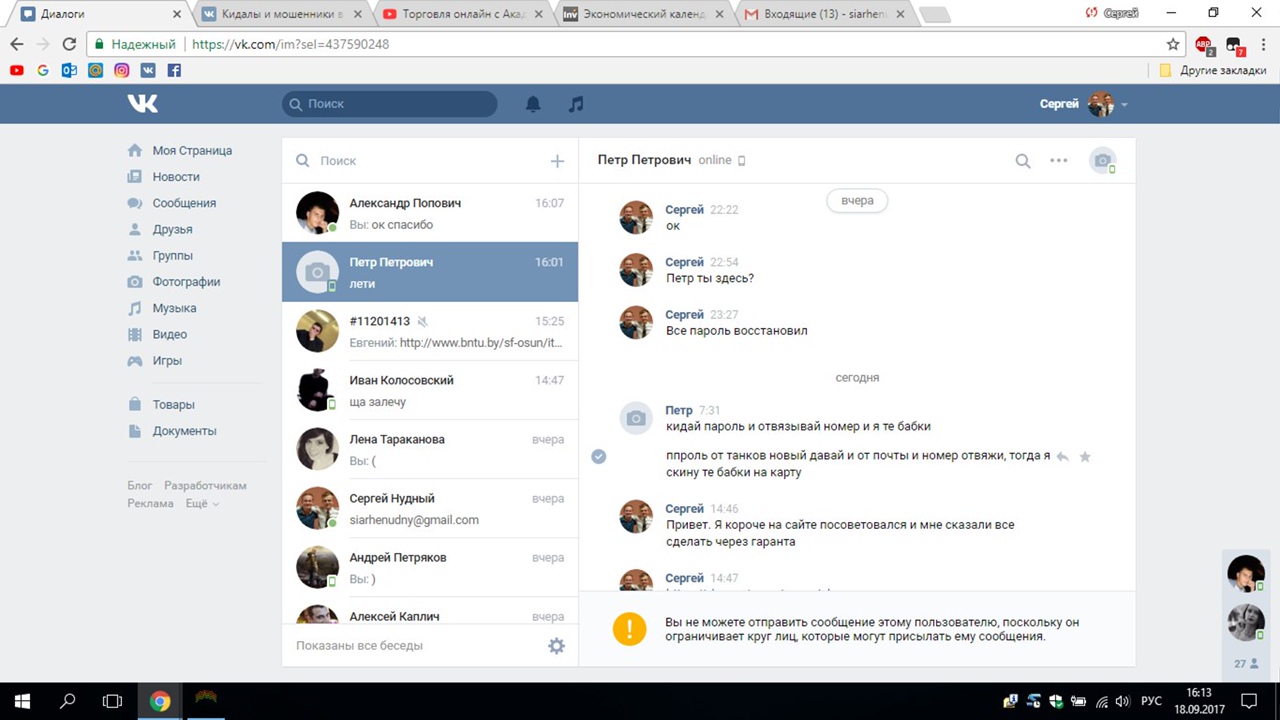Mark message as important with star
The width and height of the screenshot is (1280, 720).
point(1085,456)
